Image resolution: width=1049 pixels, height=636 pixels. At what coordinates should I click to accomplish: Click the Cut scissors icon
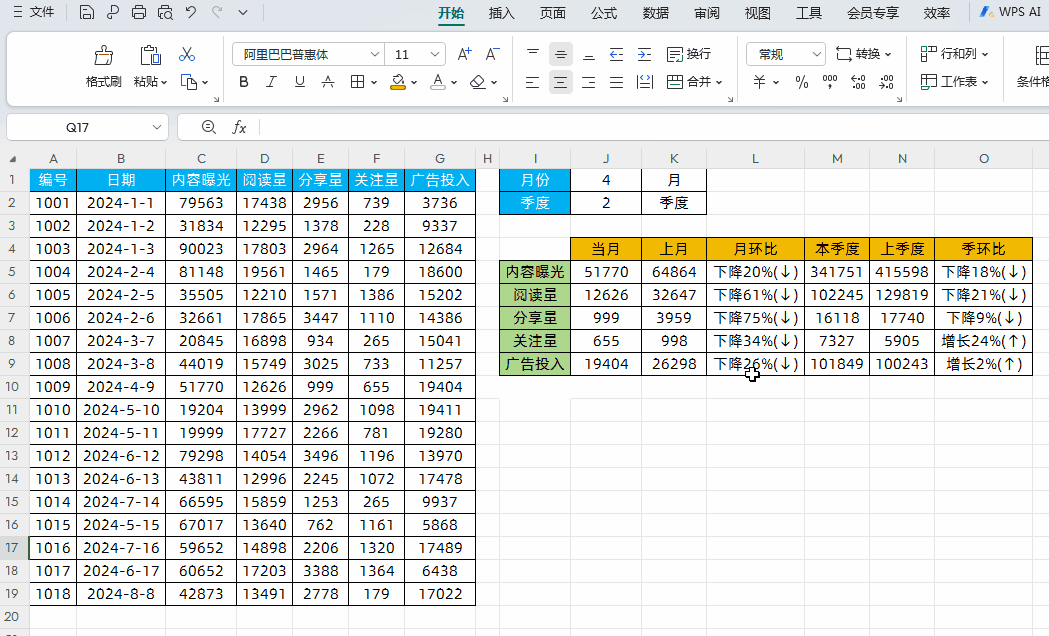click(187, 54)
